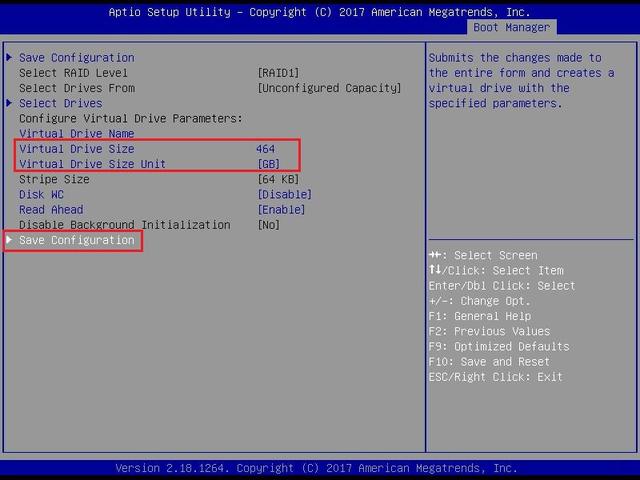640x480 pixels.
Task: Toggle Disk WC Disable setting
Action: (284, 194)
